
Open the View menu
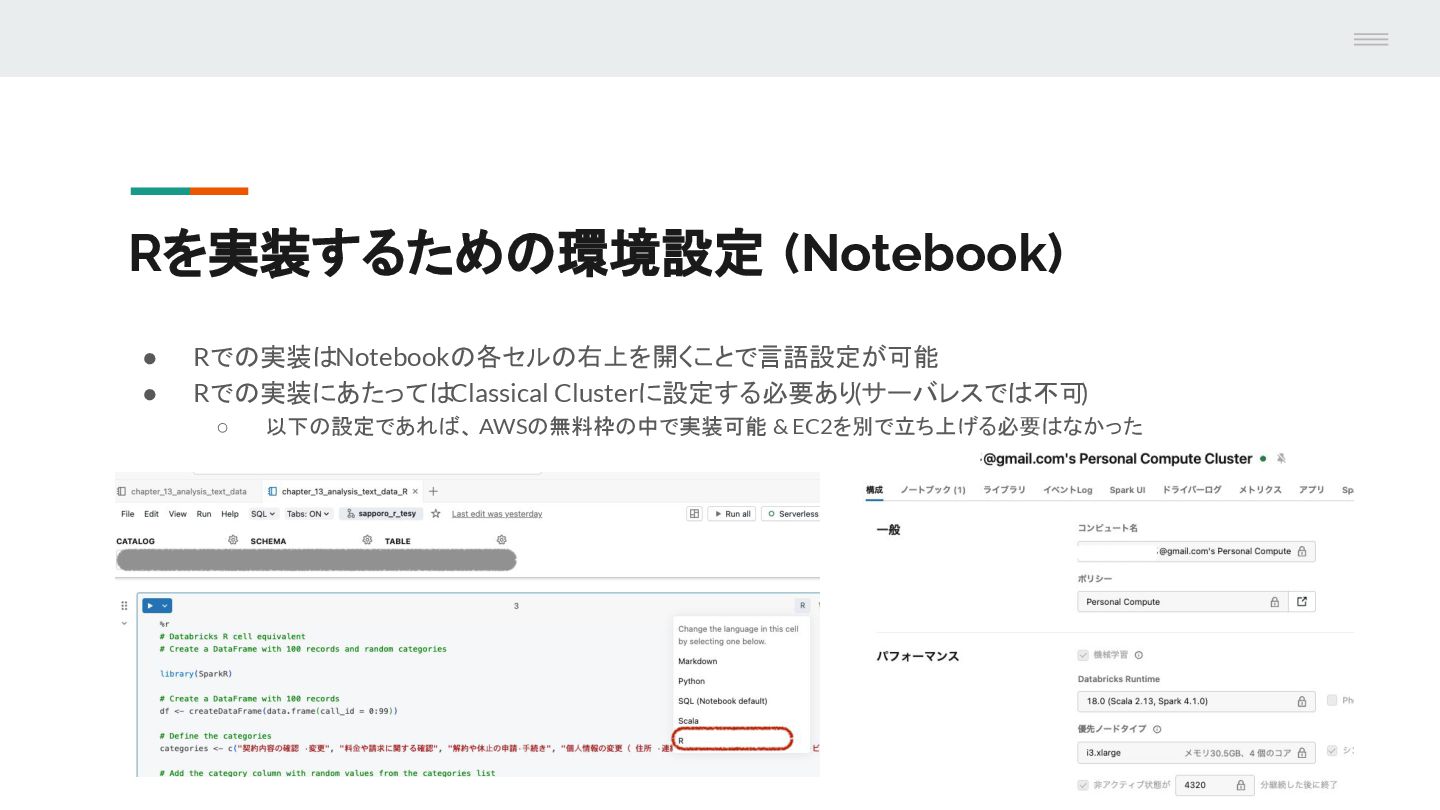177,514
